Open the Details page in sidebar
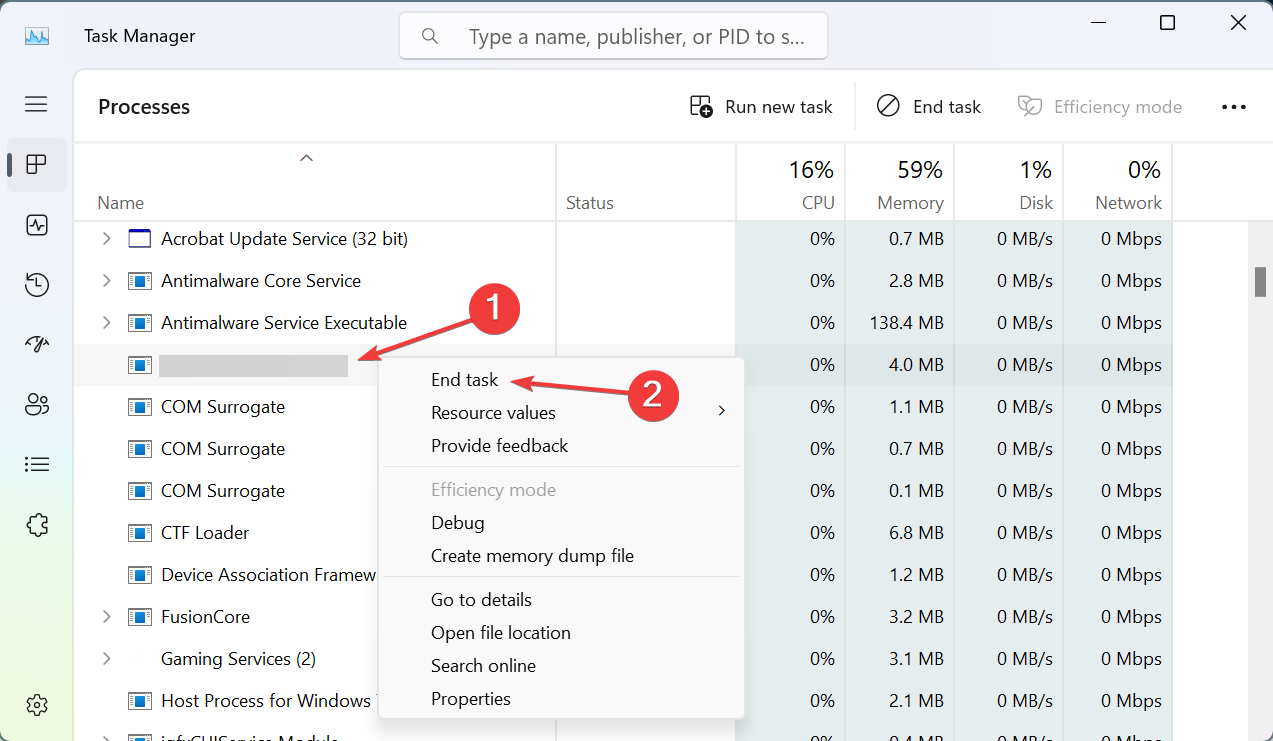1273x741 pixels. [x=36, y=465]
